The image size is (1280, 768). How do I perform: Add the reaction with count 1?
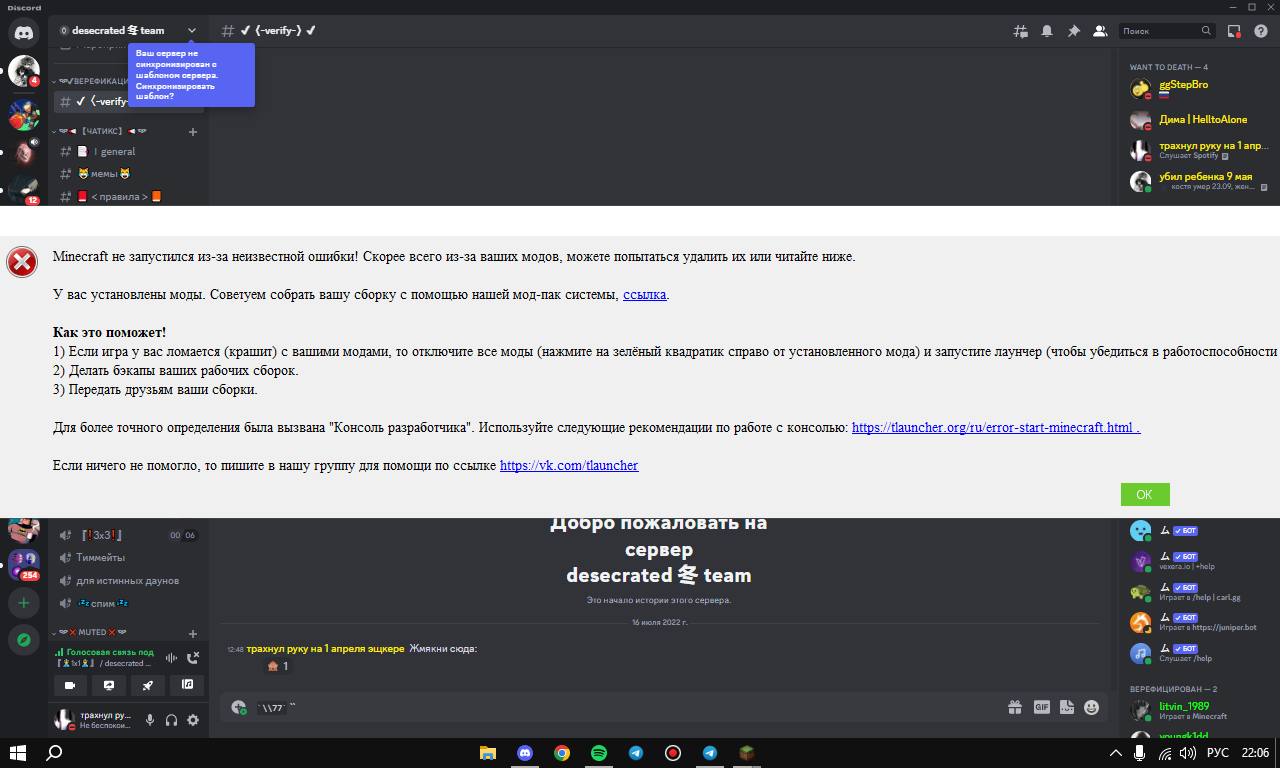pos(277,666)
